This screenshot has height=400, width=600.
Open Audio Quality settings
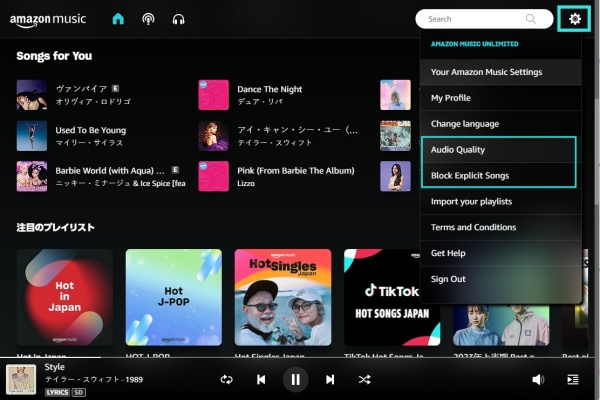(x=499, y=150)
